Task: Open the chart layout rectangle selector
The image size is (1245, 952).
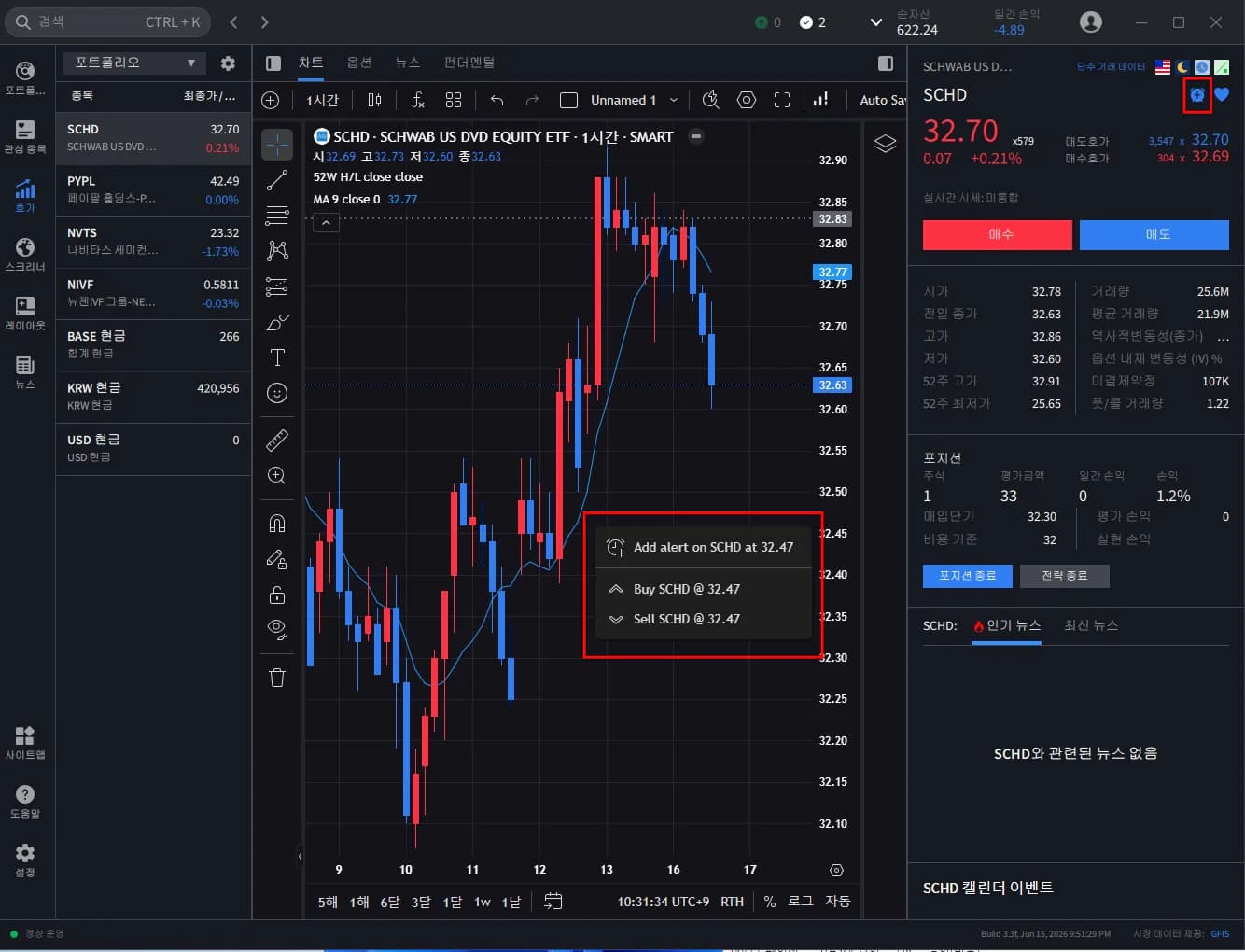Action: [568, 100]
